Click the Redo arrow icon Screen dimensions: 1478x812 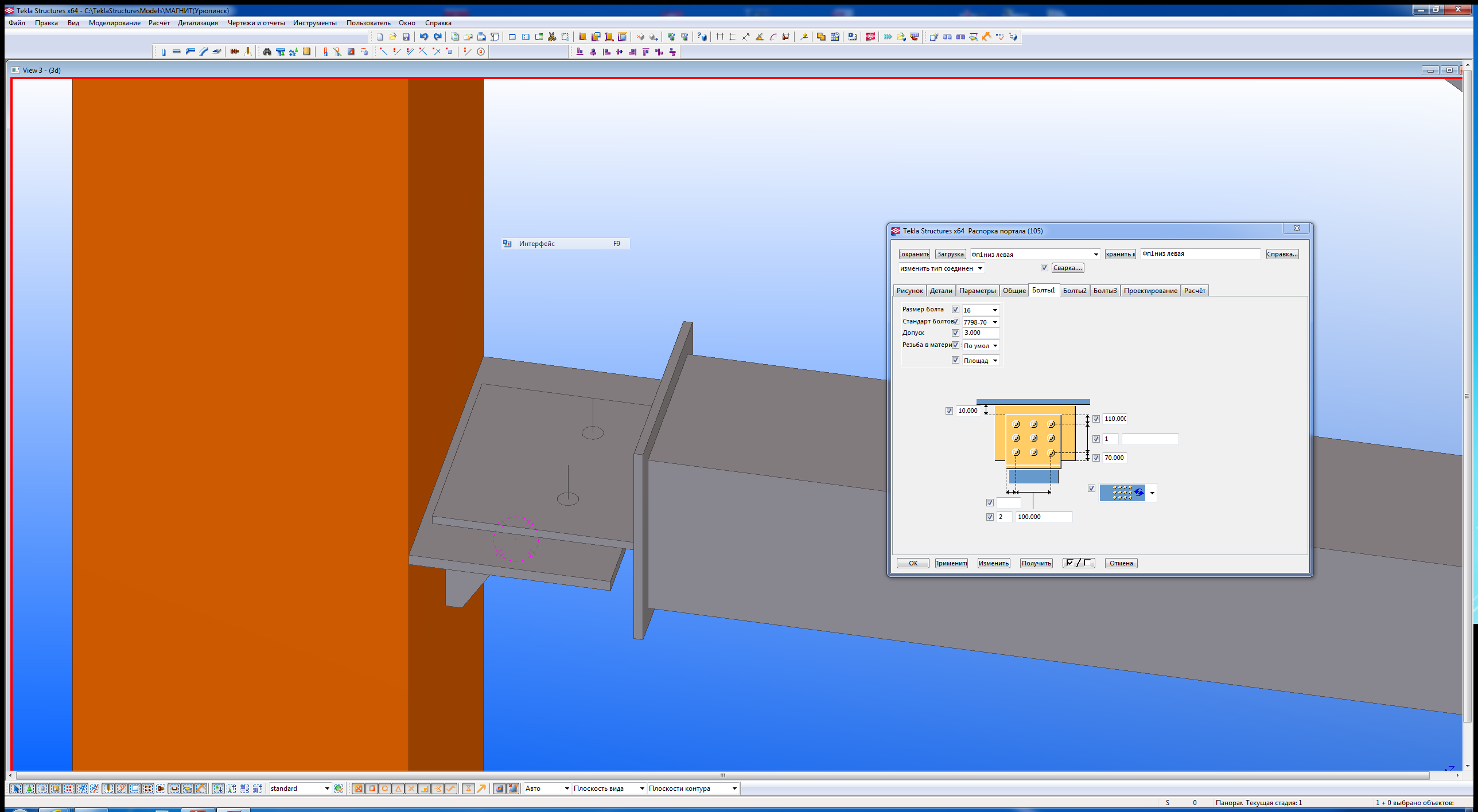[437, 37]
